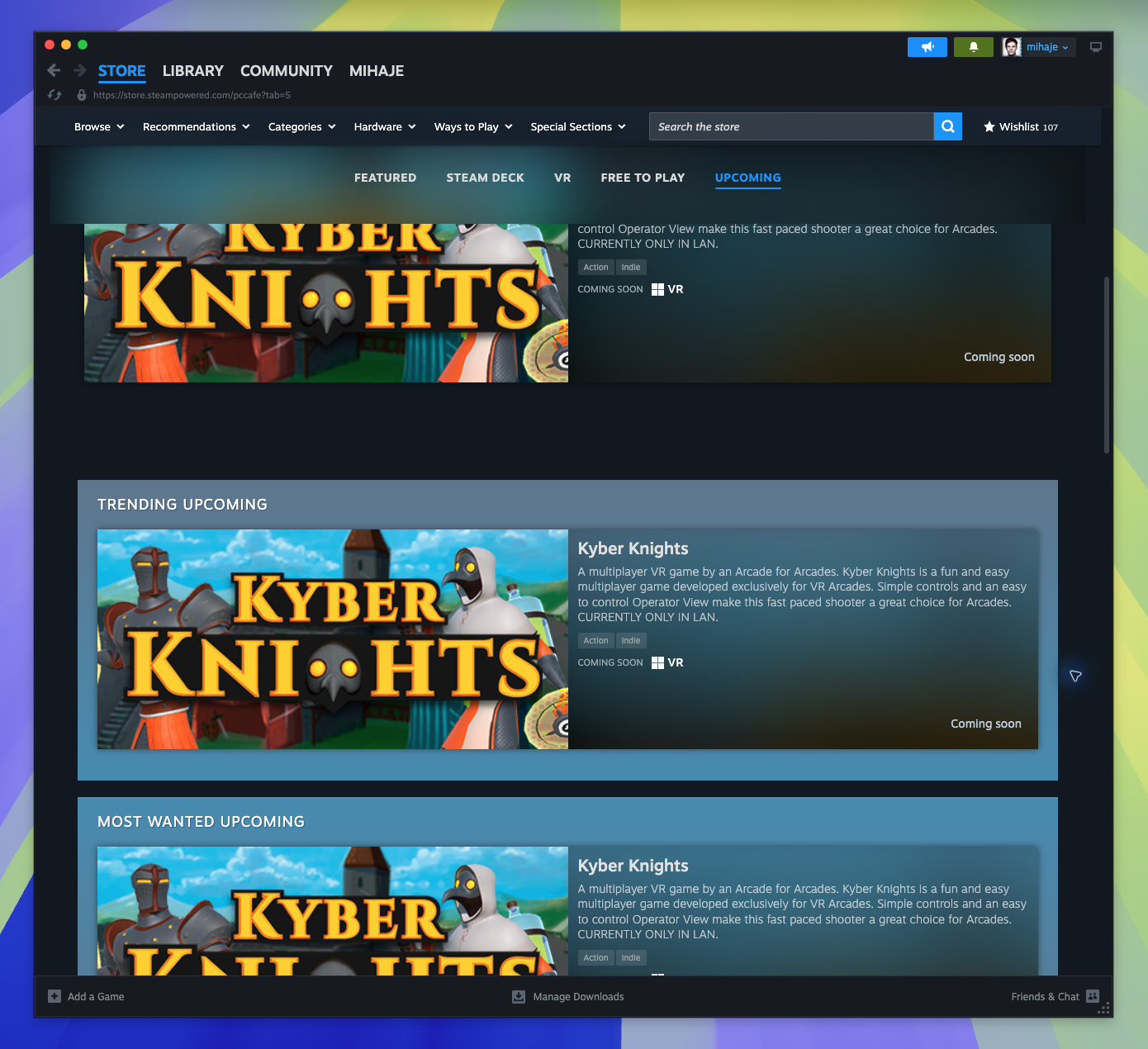Click Indie tag in top Kyber Knights card
Viewport: 1148px width, 1049px height.
coord(631,267)
